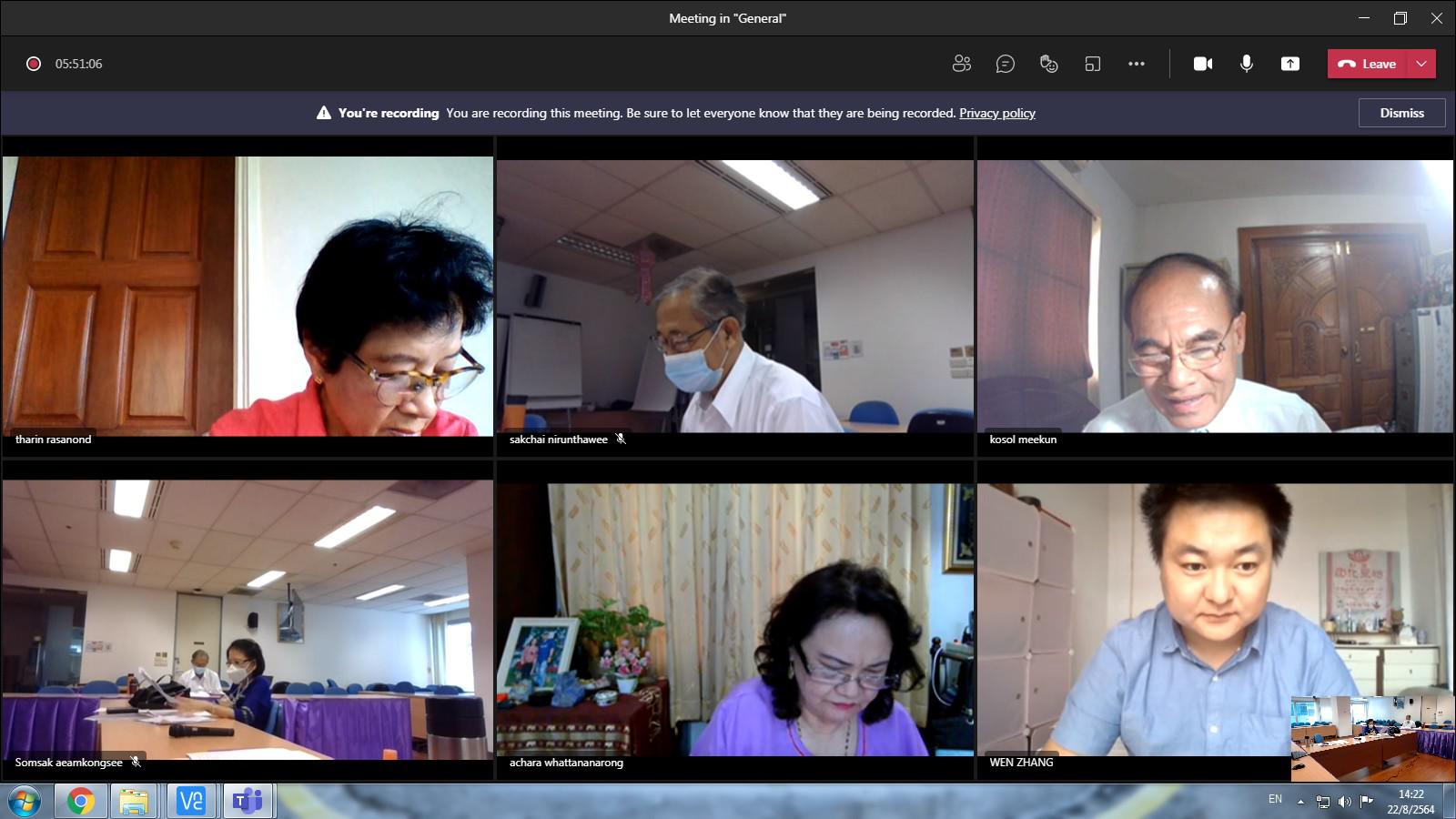Open network status tray icon
1456x819 pixels.
(x=1322, y=802)
